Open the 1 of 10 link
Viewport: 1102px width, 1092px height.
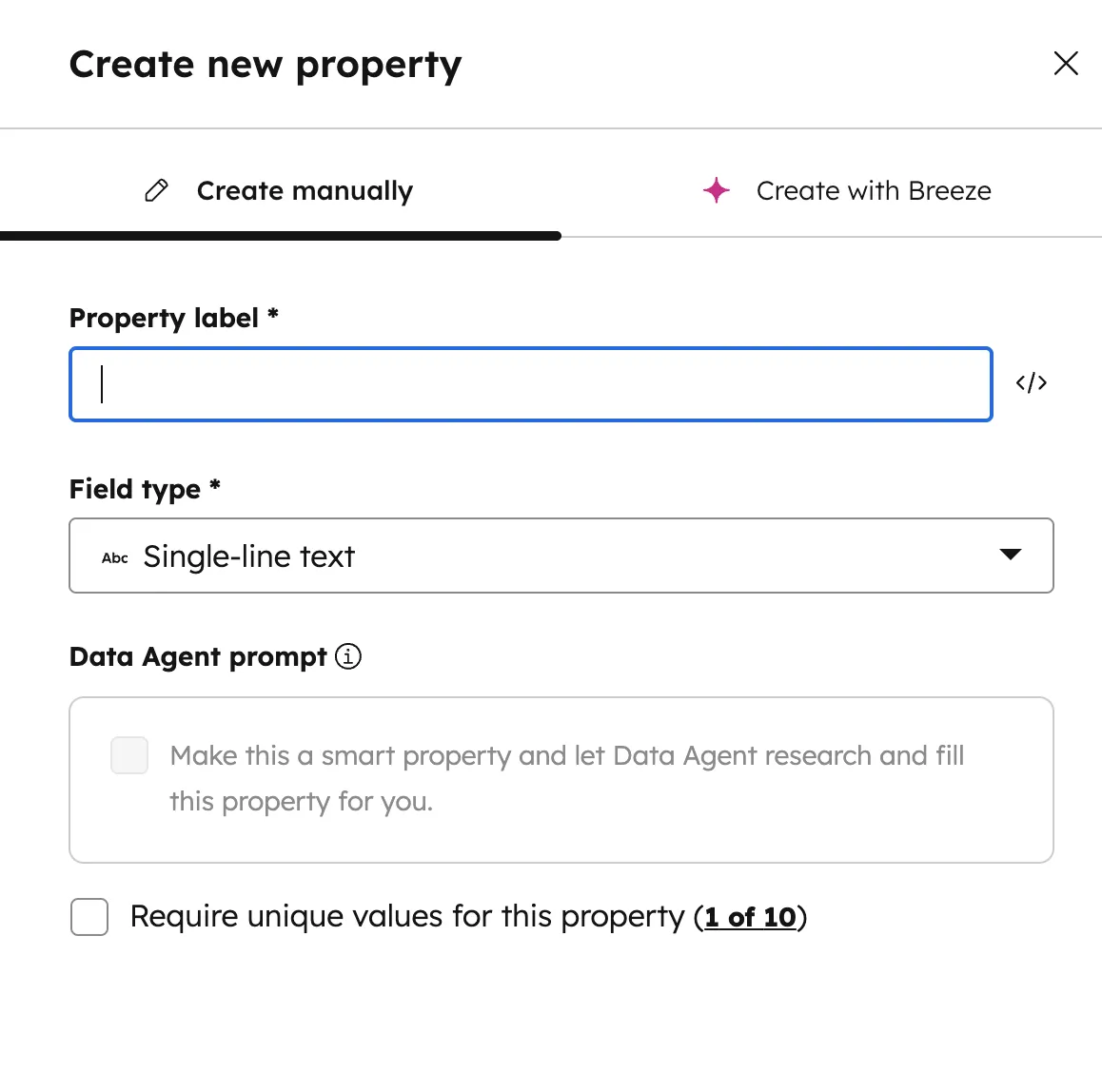(753, 917)
